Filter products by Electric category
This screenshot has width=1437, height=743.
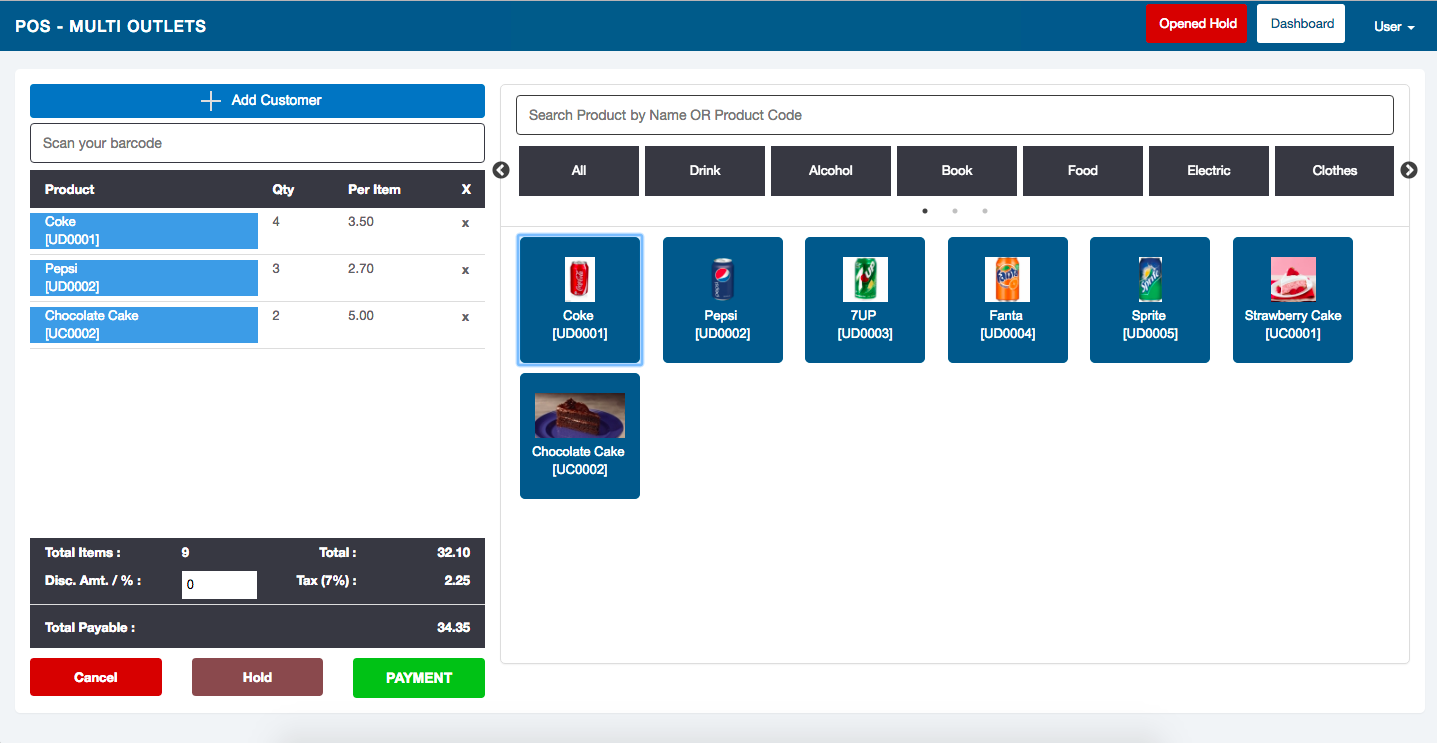click(x=1209, y=171)
